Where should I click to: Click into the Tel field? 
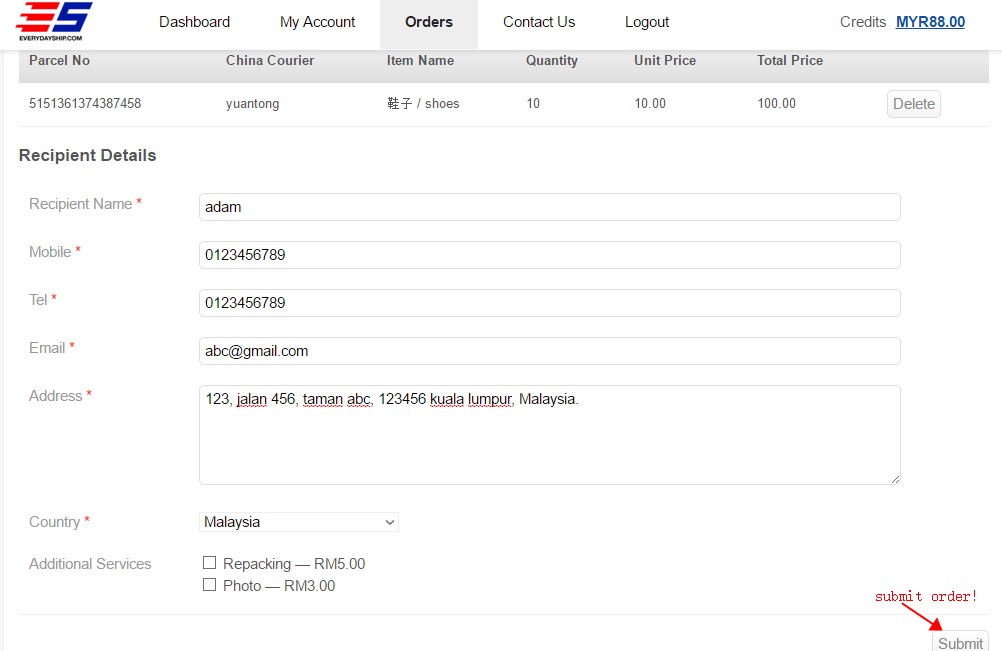click(x=549, y=303)
